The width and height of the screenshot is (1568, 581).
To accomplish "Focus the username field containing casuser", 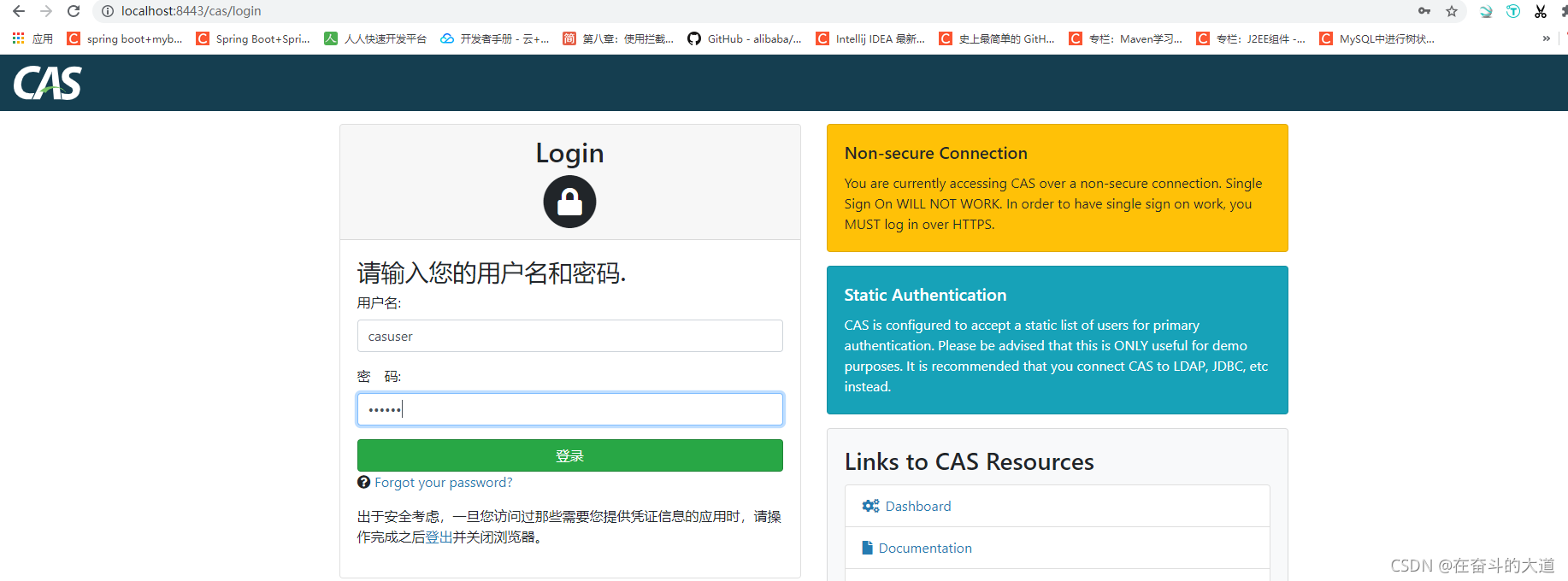I will point(569,336).
